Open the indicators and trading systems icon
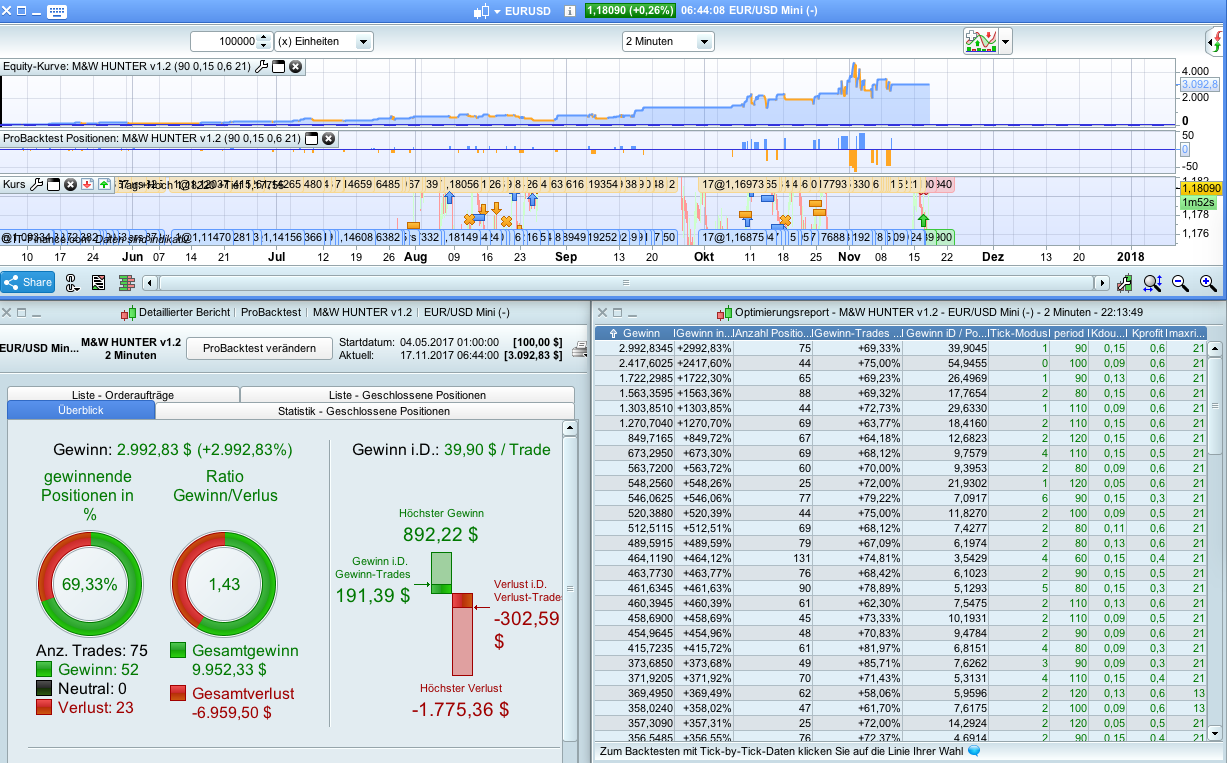 pyautogui.click(x=980, y=41)
